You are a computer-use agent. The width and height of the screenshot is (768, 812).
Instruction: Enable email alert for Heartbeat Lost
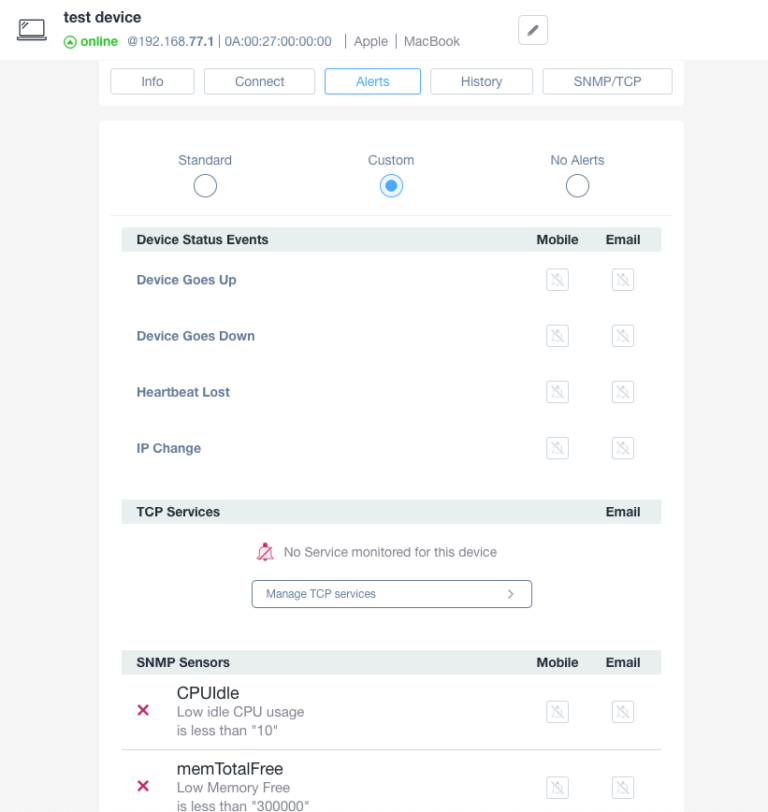(623, 392)
